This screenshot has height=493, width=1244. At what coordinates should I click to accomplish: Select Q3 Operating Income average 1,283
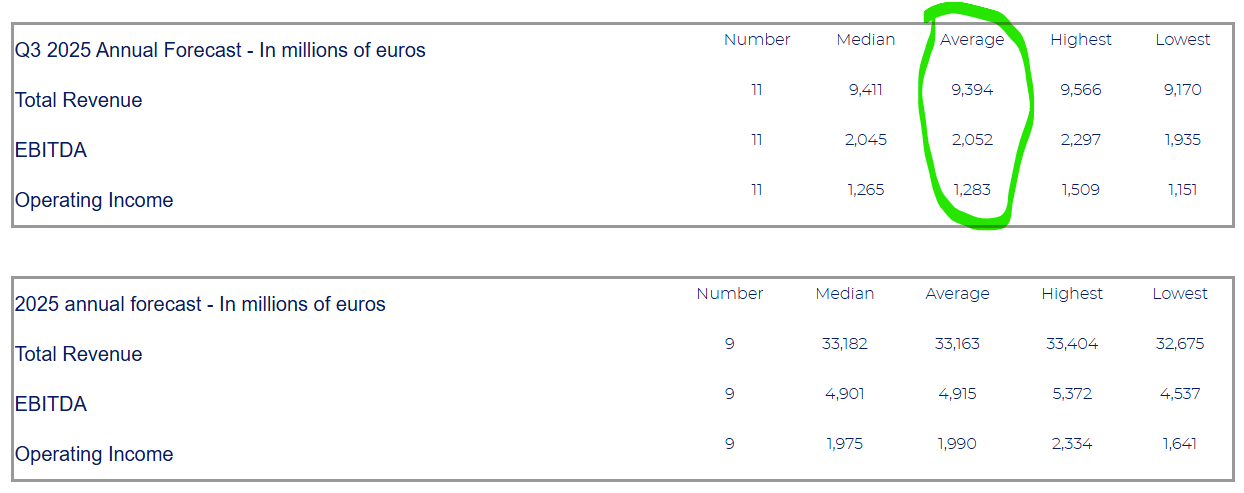pyautogui.click(x=972, y=190)
